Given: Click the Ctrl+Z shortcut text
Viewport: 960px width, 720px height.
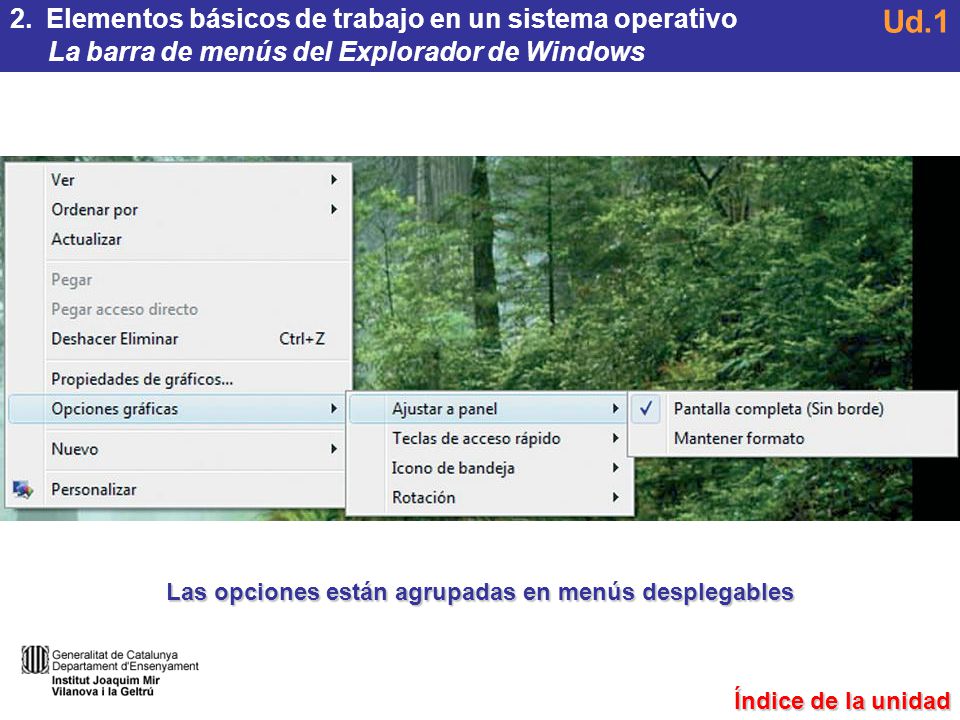Looking at the screenshot, I should click(x=302, y=339).
